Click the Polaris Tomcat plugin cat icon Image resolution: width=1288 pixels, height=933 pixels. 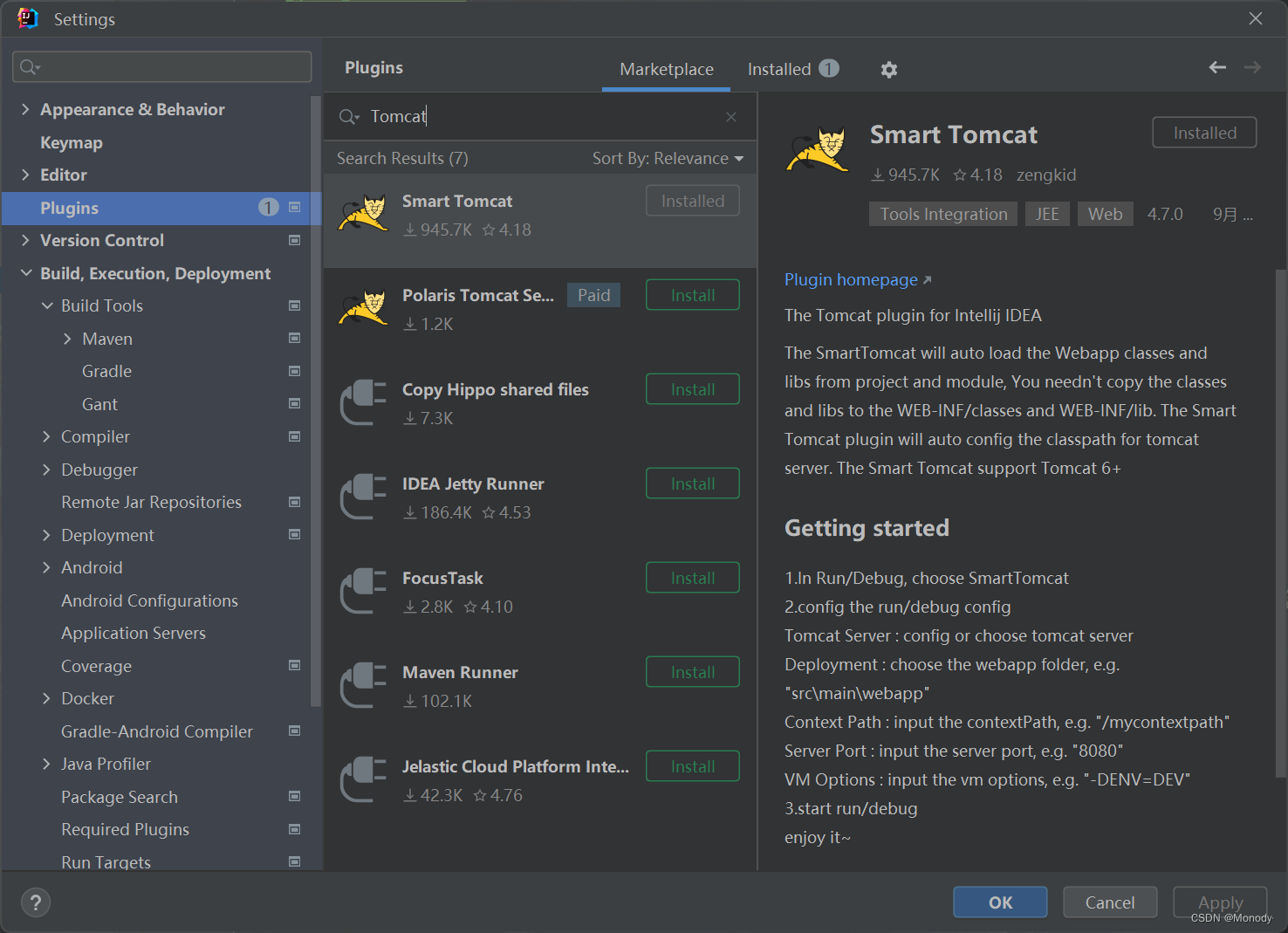(x=363, y=307)
